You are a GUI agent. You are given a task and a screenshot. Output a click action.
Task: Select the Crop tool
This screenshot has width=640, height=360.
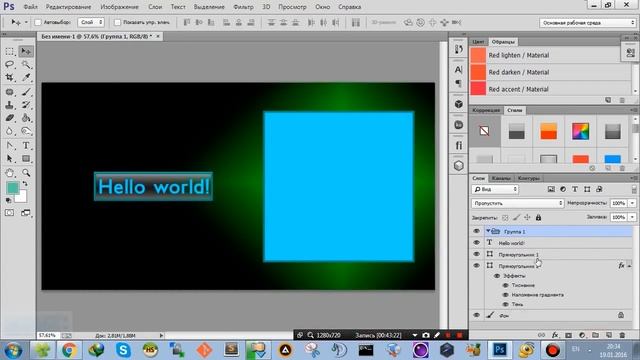[10, 78]
